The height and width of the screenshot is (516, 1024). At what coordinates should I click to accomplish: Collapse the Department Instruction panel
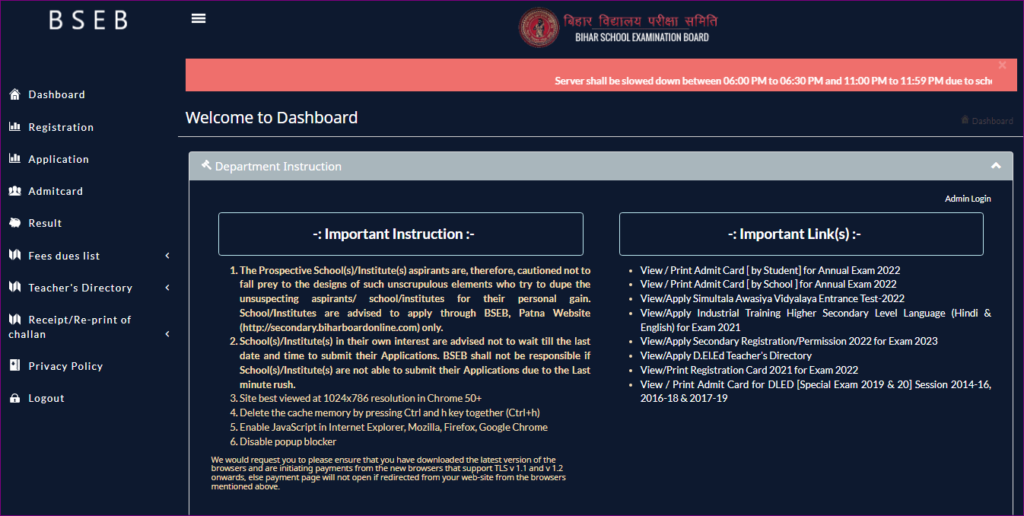pos(996,166)
